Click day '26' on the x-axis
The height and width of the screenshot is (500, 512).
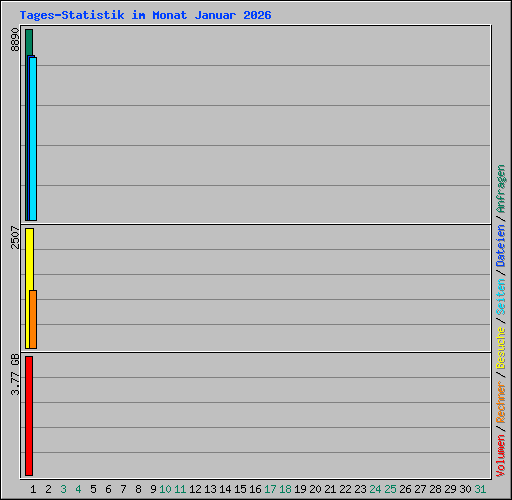[x=405, y=489]
